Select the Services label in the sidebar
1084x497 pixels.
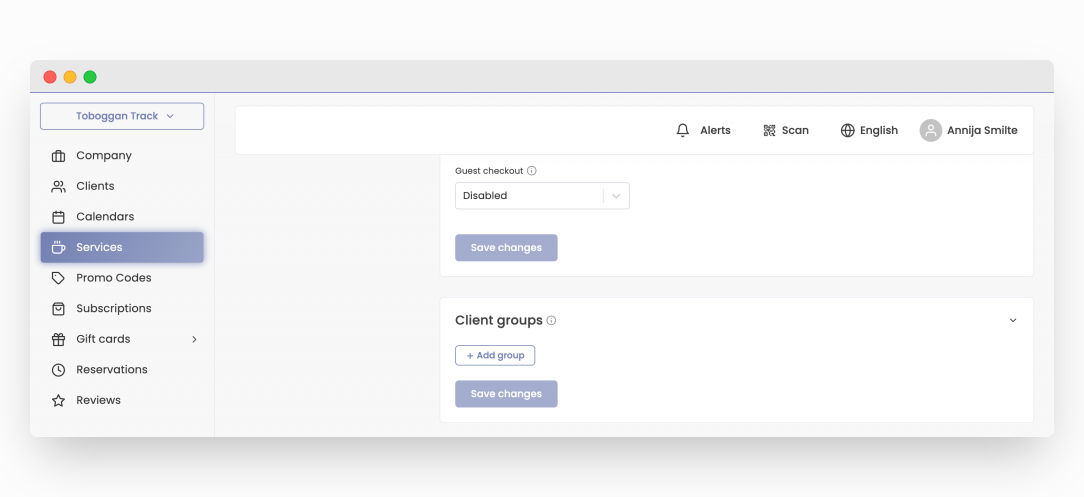(x=99, y=247)
